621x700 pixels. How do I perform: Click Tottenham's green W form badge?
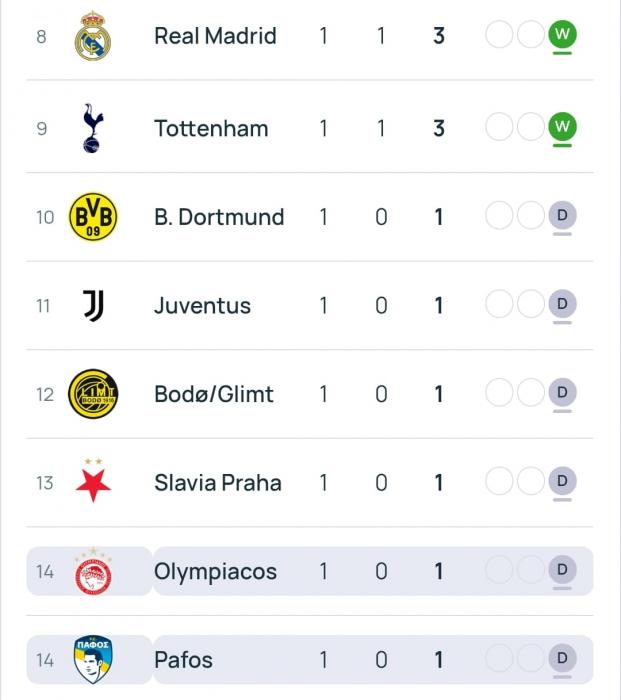click(x=562, y=127)
